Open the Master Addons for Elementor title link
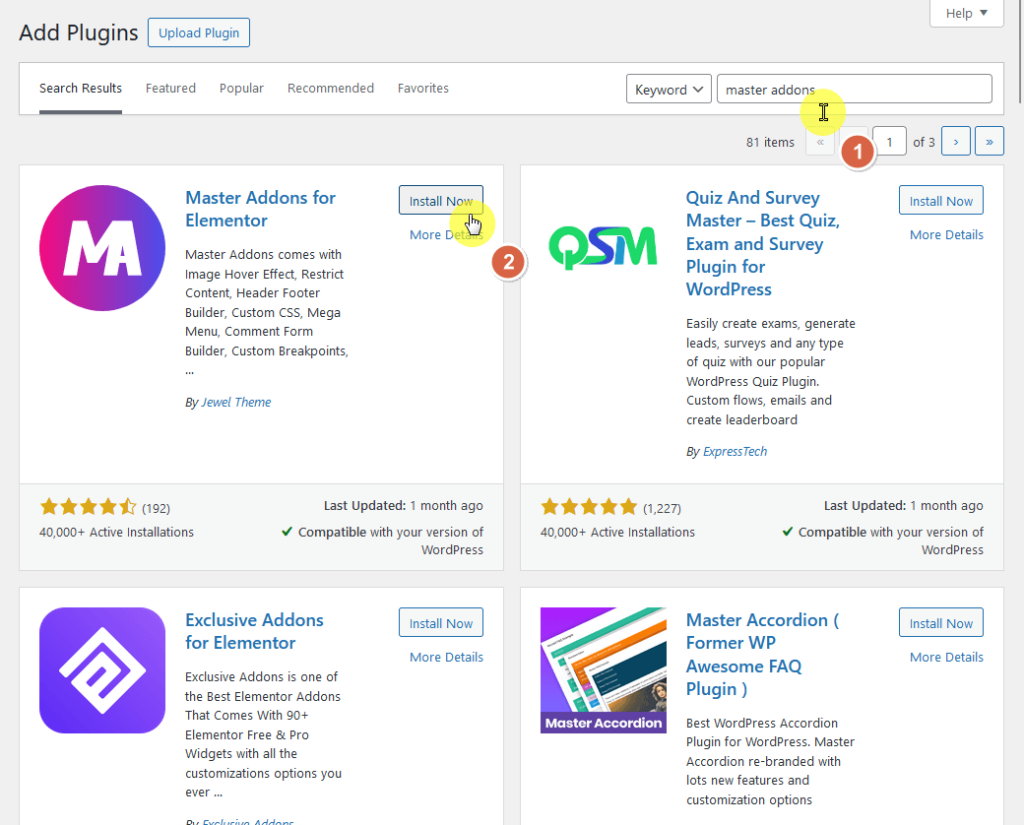This screenshot has height=825, width=1024. click(x=260, y=209)
